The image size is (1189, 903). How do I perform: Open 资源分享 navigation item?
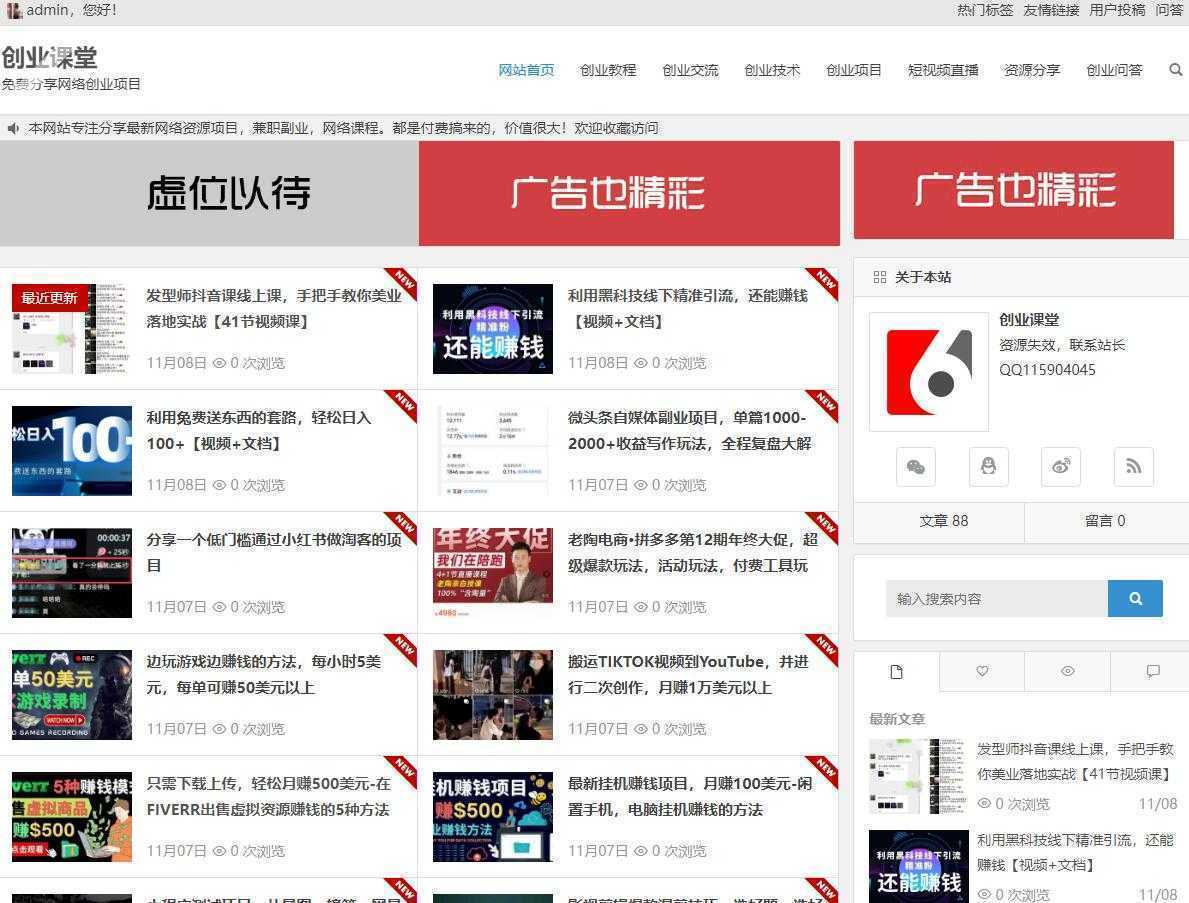pos(1032,70)
